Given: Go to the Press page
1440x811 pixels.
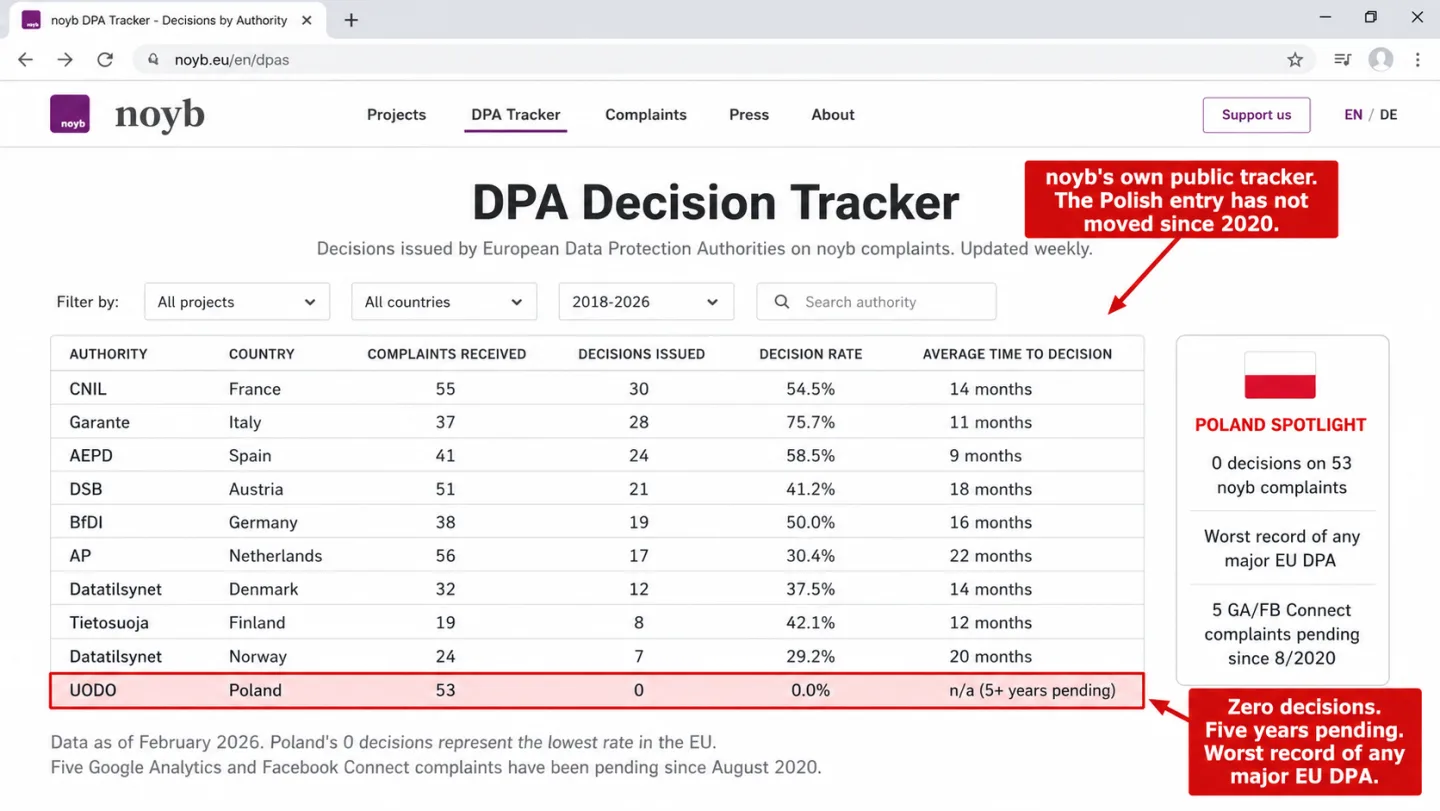Looking at the screenshot, I should coord(749,115).
